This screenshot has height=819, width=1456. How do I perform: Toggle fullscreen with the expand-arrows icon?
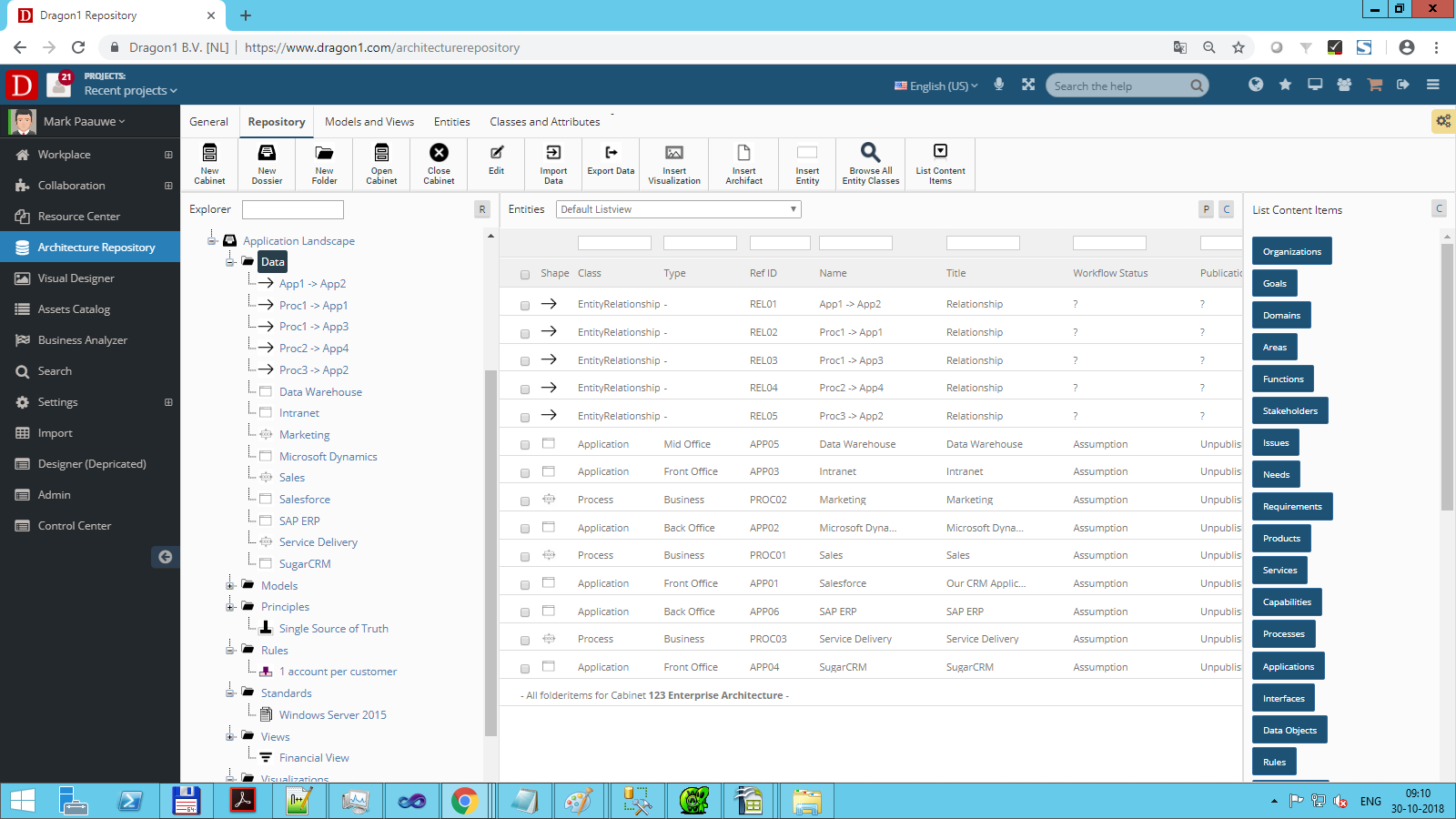point(1028,85)
